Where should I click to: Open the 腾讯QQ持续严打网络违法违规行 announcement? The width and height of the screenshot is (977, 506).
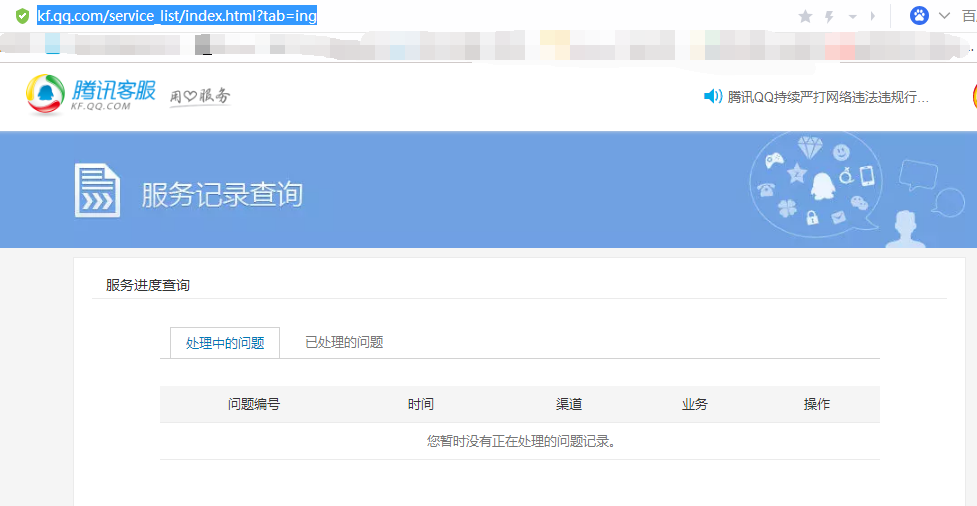828,97
